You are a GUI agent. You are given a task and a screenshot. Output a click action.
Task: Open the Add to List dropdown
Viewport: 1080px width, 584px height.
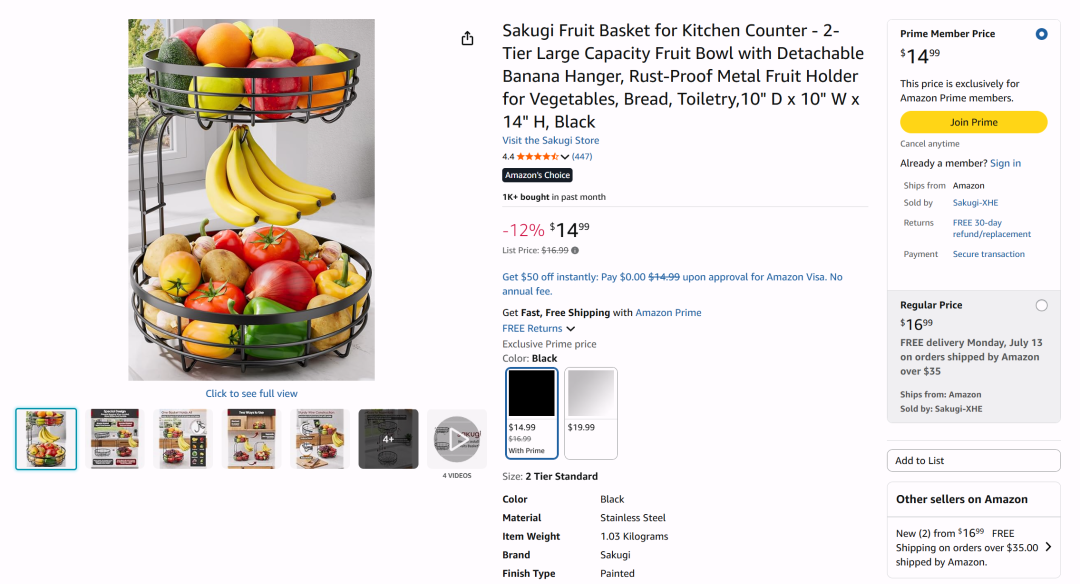pyautogui.click(x=973, y=461)
